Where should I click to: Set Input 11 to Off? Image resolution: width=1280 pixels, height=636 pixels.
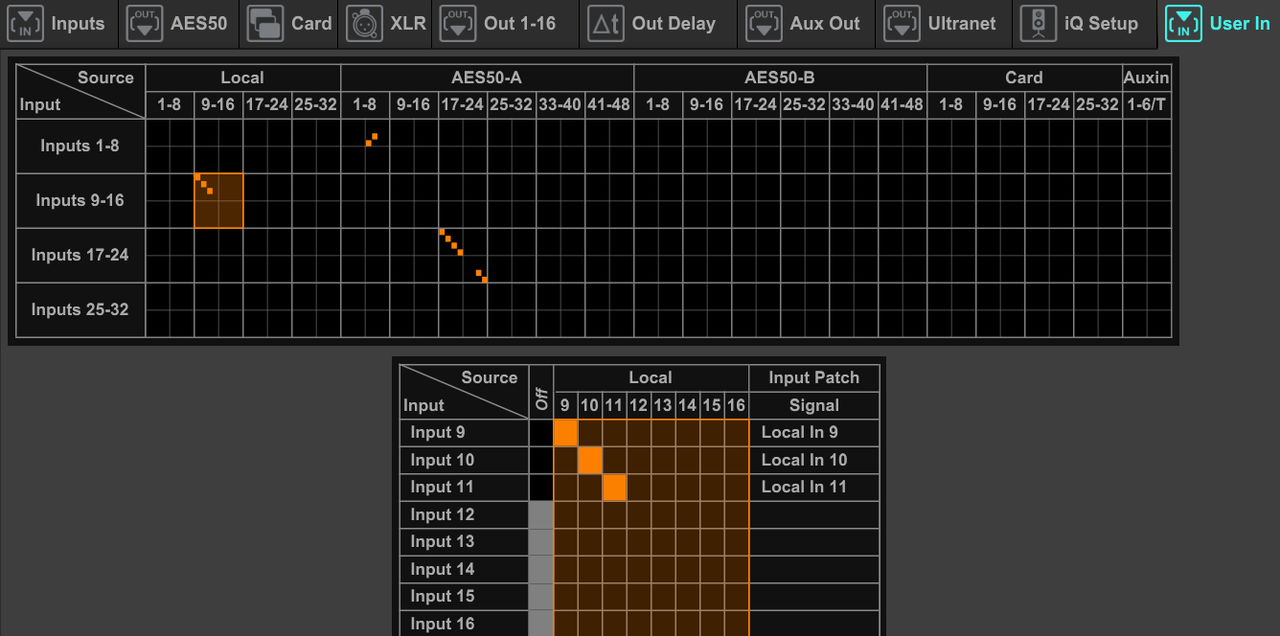541,487
